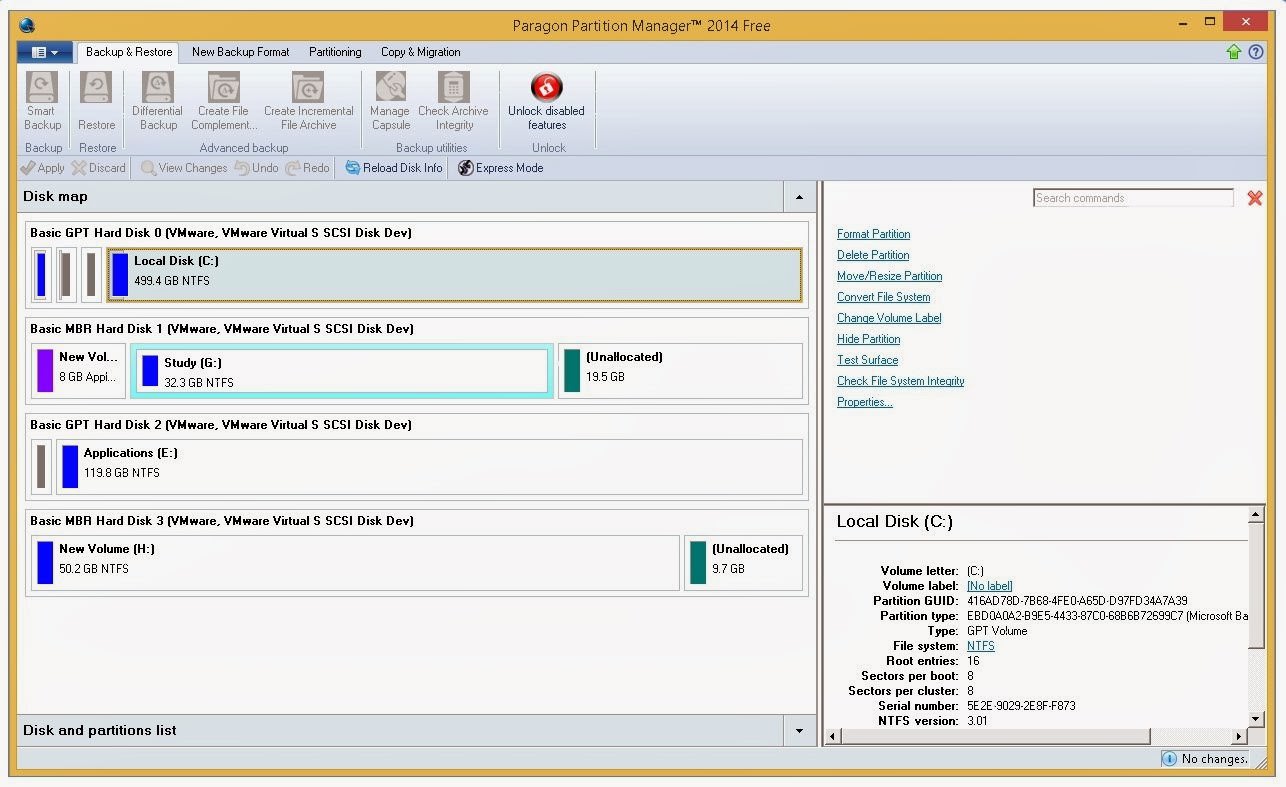Switch to Copy & Migration tab
The width and height of the screenshot is (1286, 787).
[420, 52]
